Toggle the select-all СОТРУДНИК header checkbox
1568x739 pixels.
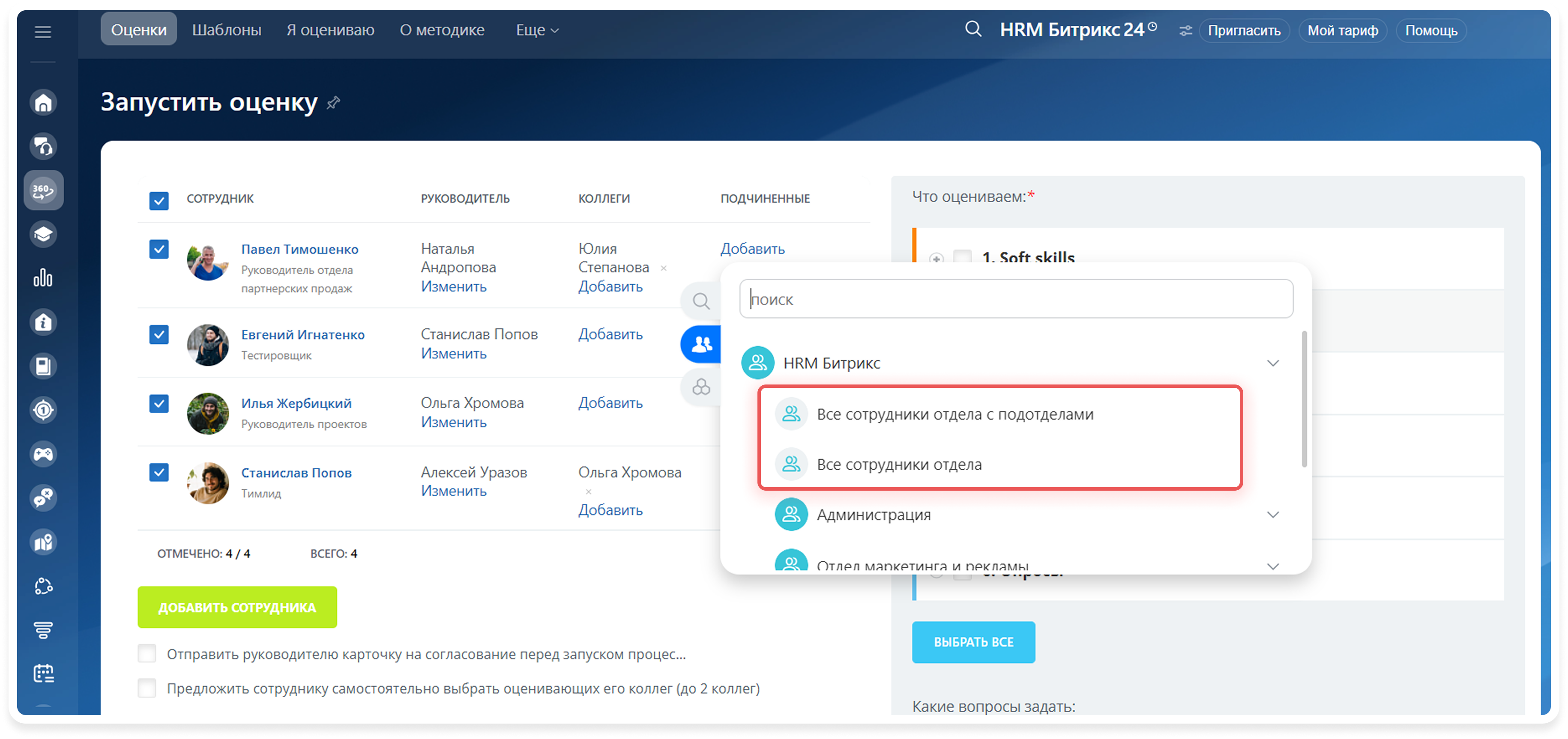159,200
